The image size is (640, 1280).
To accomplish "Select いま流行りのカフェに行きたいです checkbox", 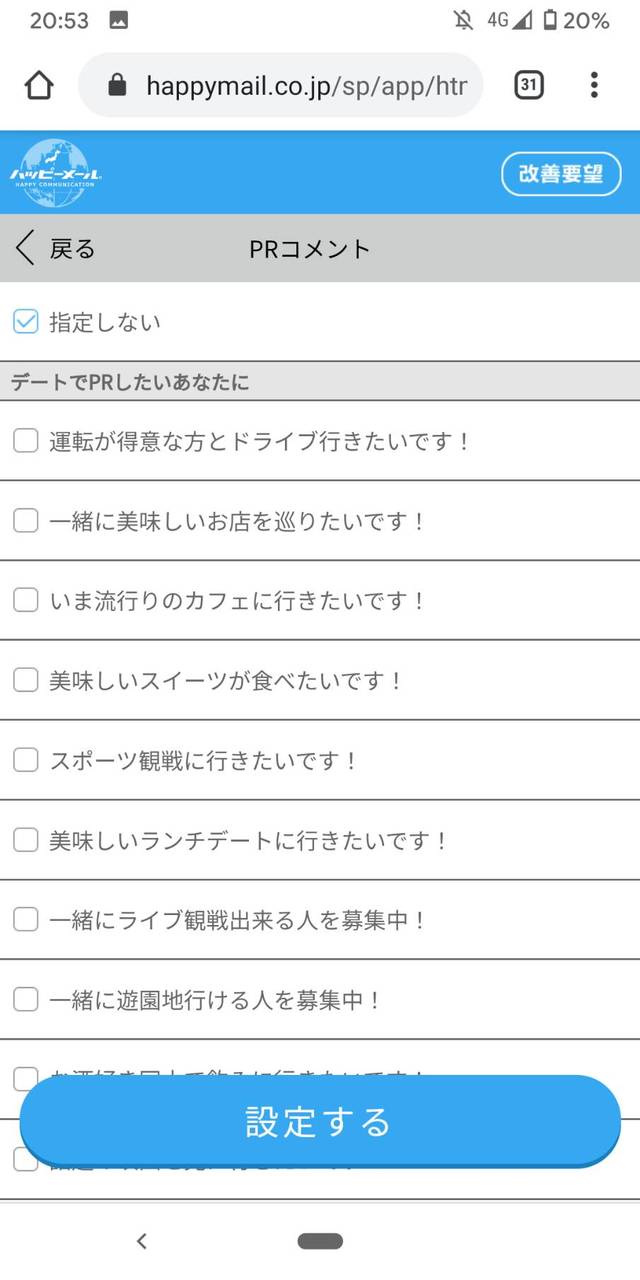I will [x=26, y=600].
